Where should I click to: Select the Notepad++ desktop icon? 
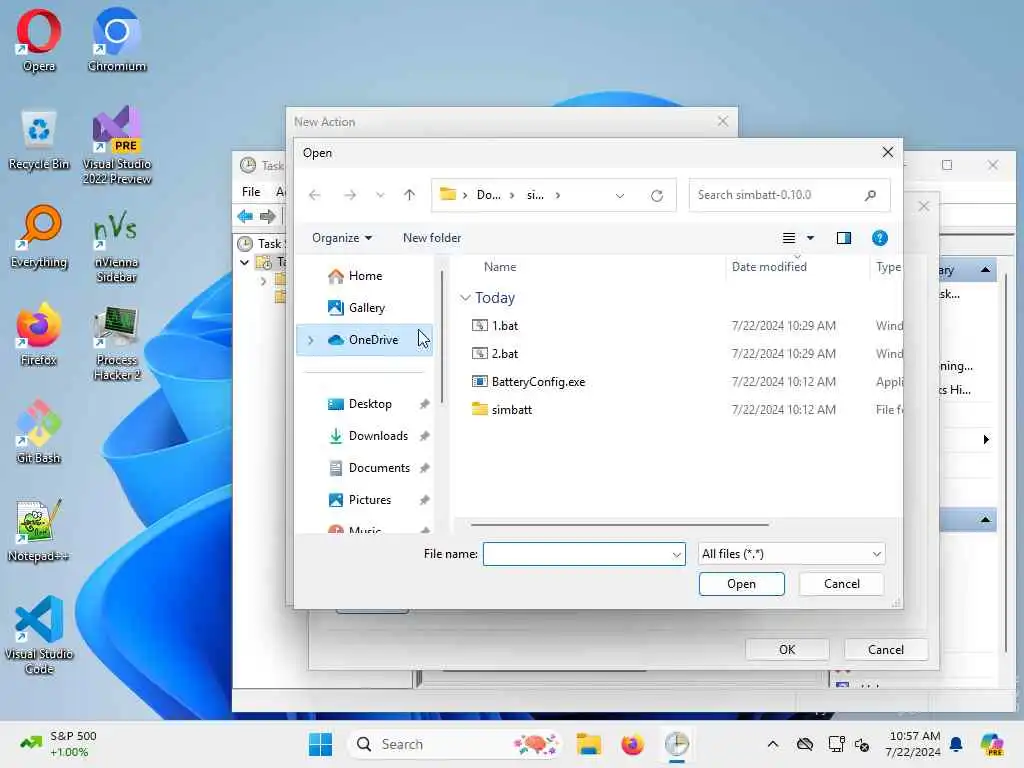pyautogui.click(x=39, y=530)
